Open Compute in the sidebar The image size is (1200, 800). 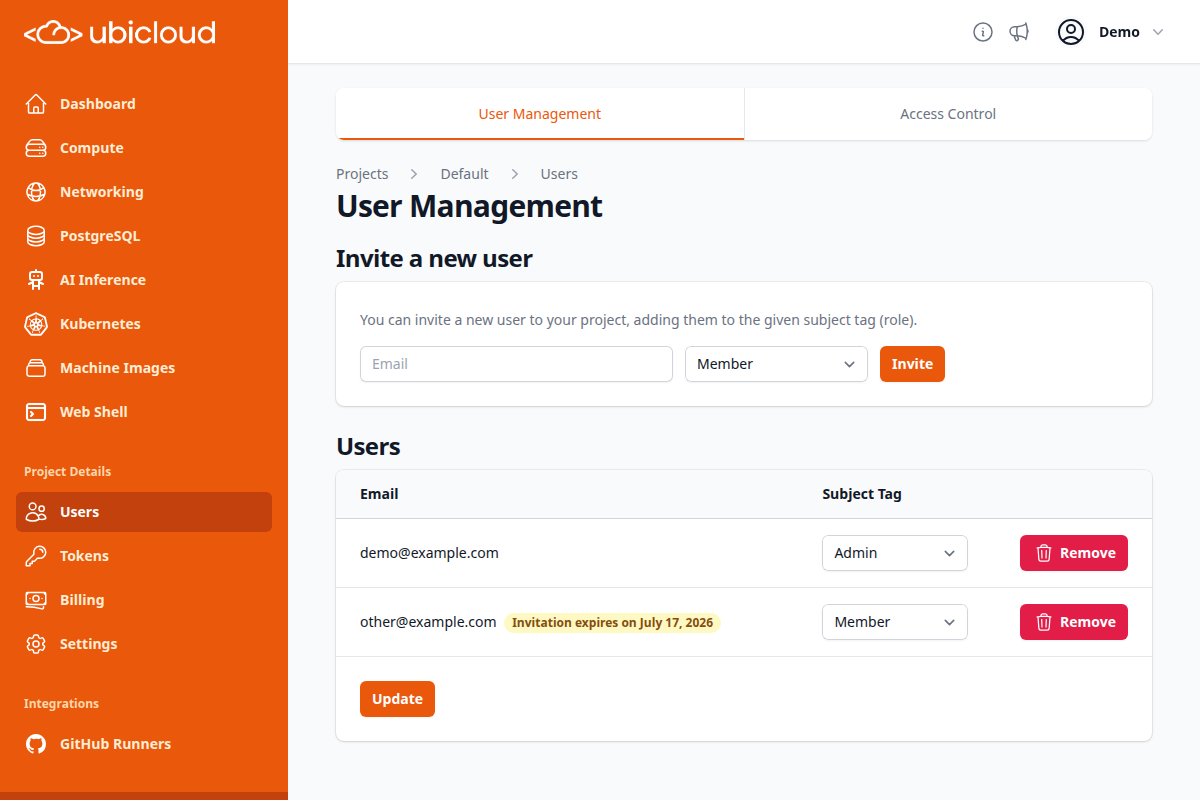[144, 148]
